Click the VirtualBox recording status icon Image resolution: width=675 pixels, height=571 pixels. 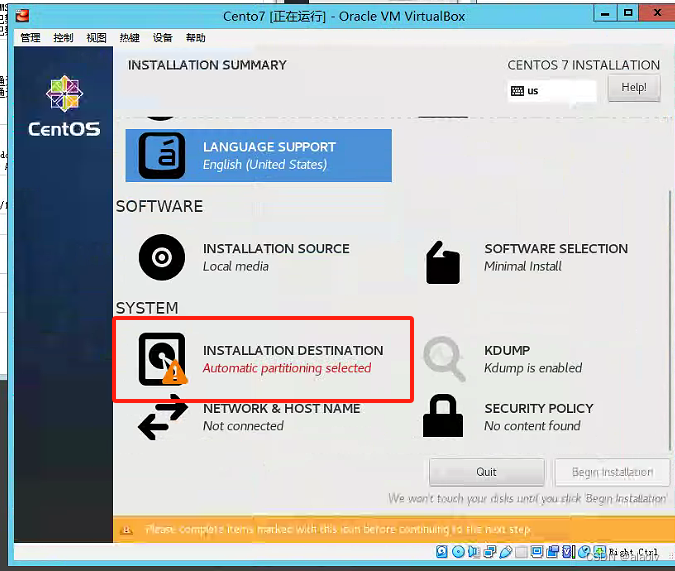point(553,552)
